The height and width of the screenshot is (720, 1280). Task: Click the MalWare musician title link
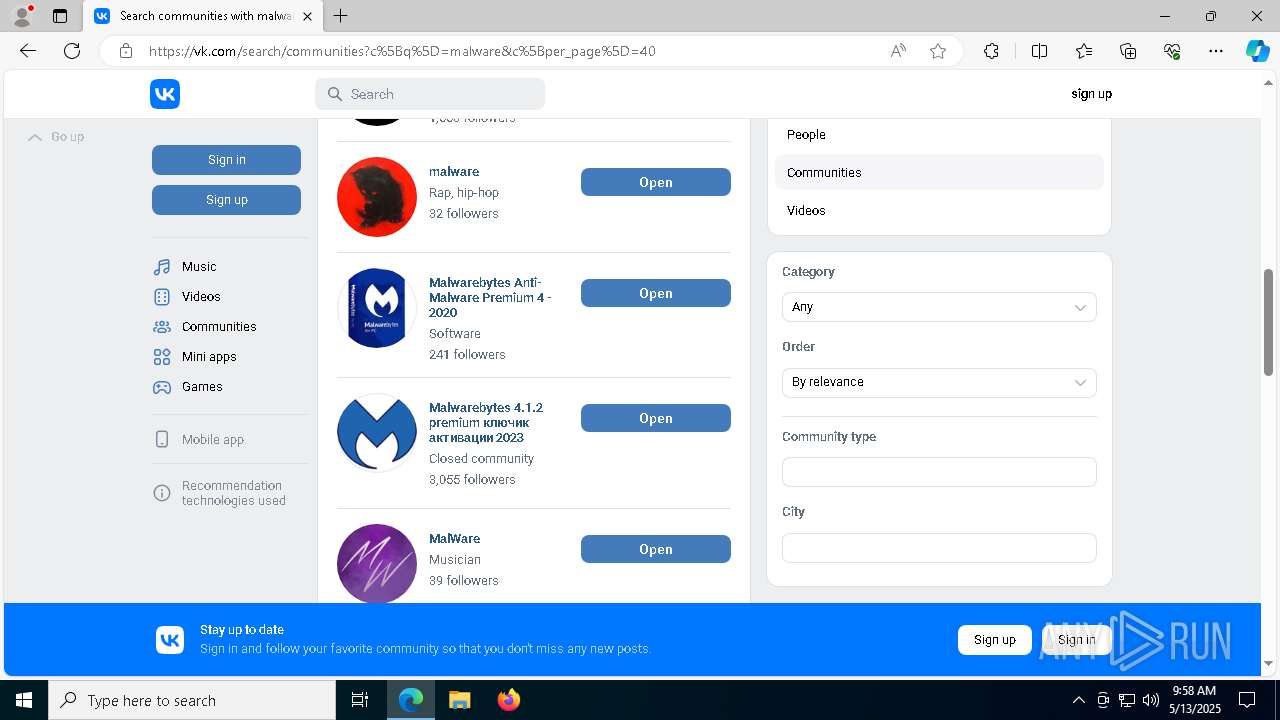click(454, 539)
